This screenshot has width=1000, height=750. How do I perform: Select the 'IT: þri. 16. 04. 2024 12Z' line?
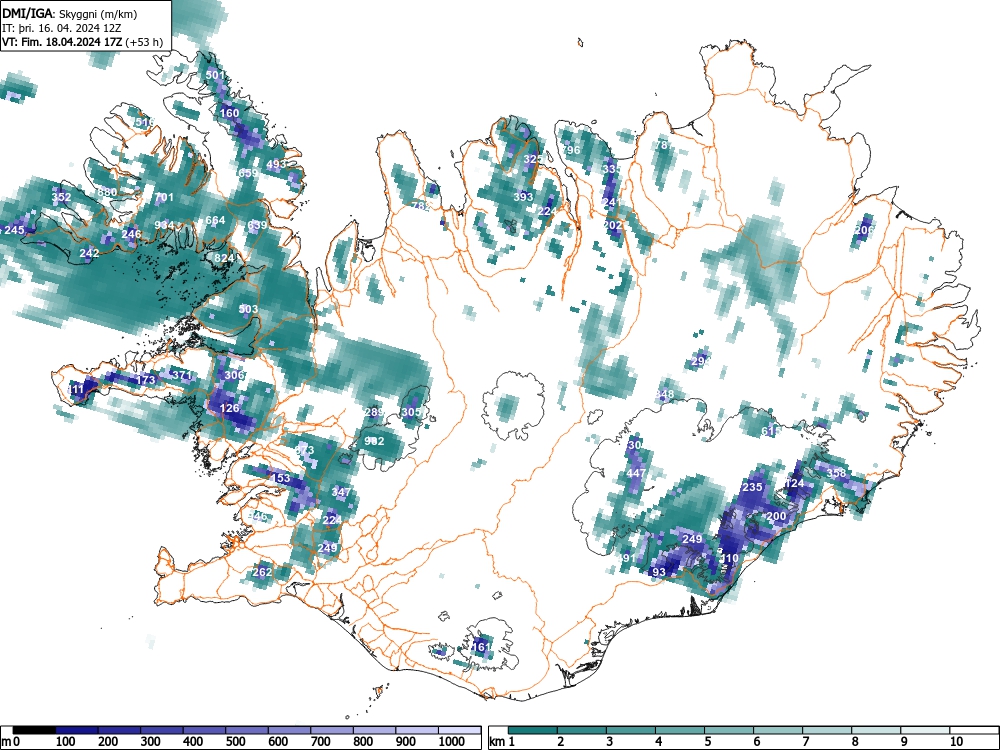[x=62, y=28]
